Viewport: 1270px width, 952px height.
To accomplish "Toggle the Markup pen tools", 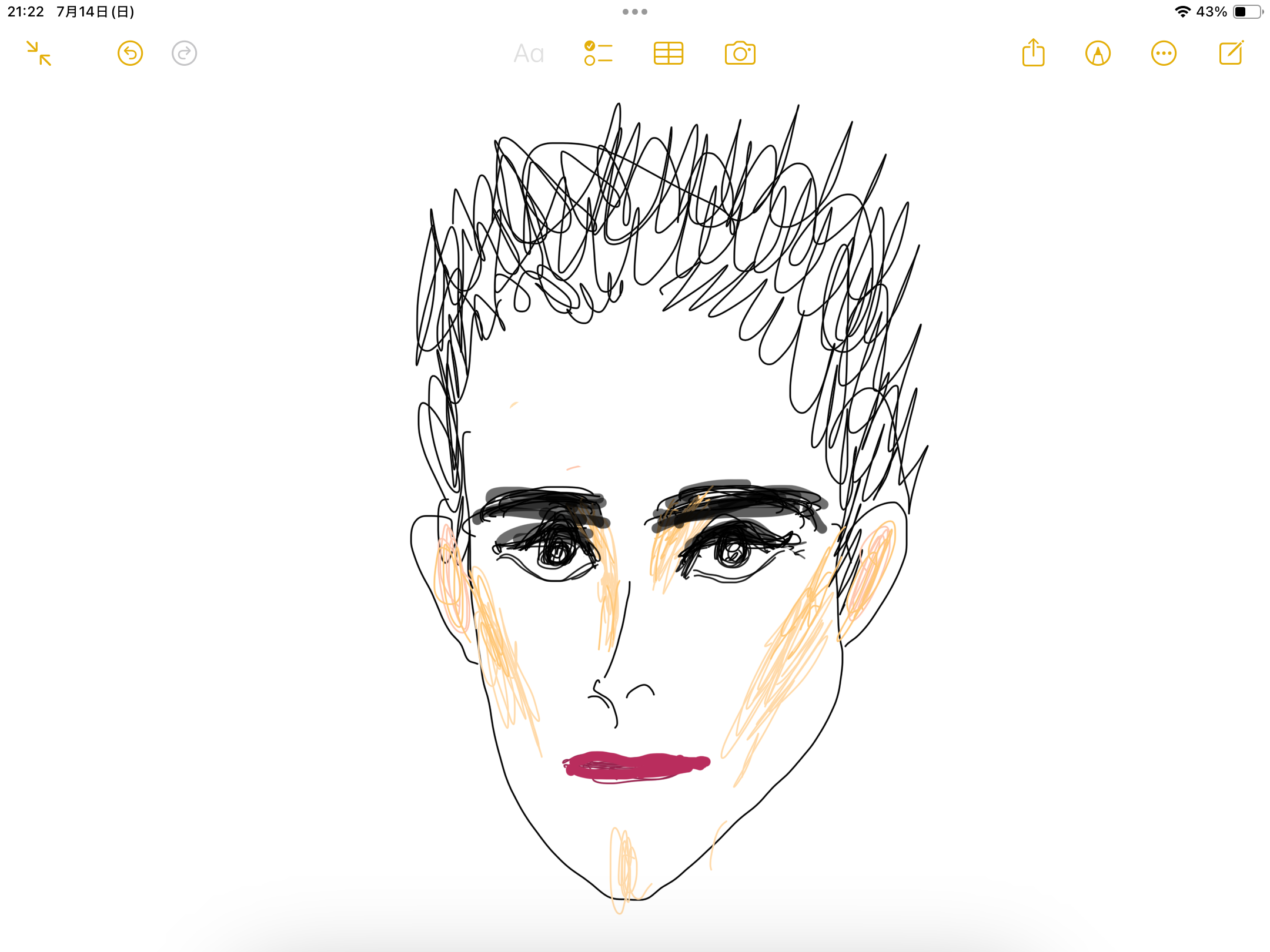I will click(1098, 53).
